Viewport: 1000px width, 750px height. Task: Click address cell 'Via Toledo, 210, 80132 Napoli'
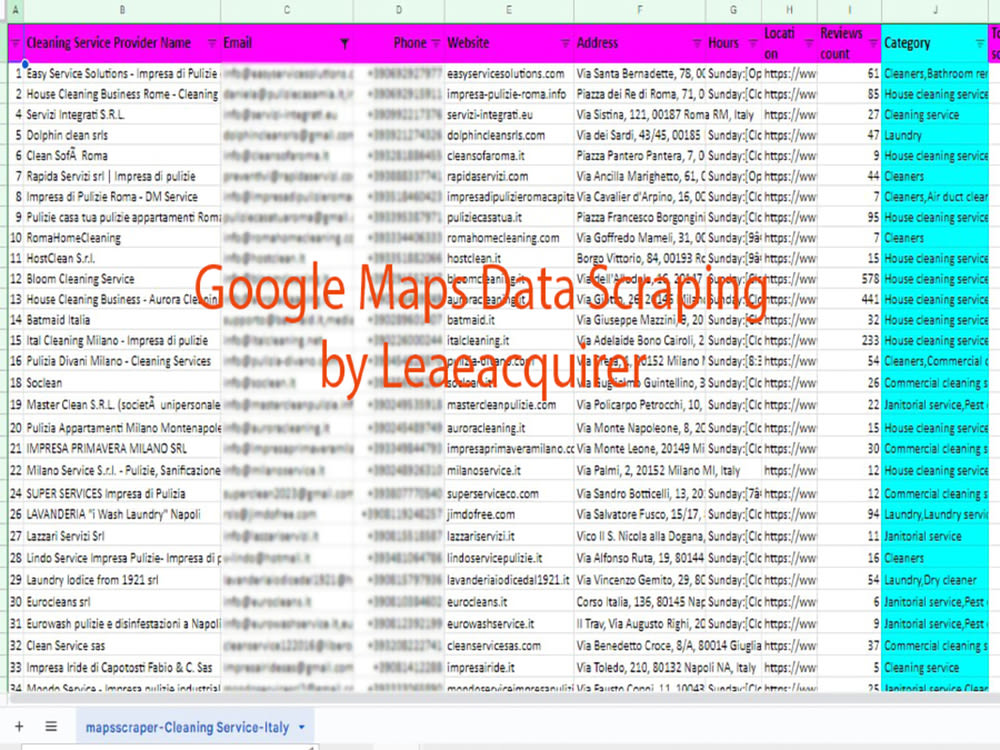pyautogui.click(x=640, y=667)
